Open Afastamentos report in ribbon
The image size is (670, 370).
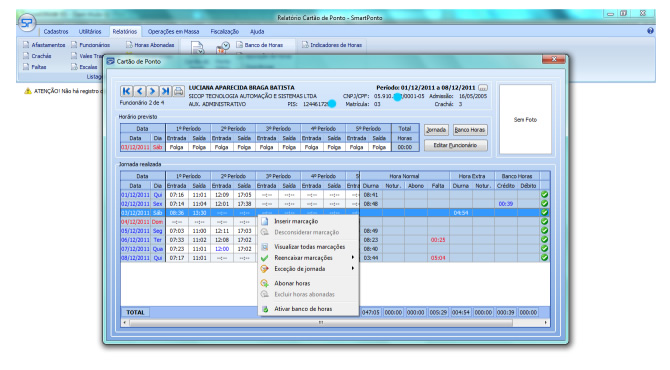pos(44,45)
